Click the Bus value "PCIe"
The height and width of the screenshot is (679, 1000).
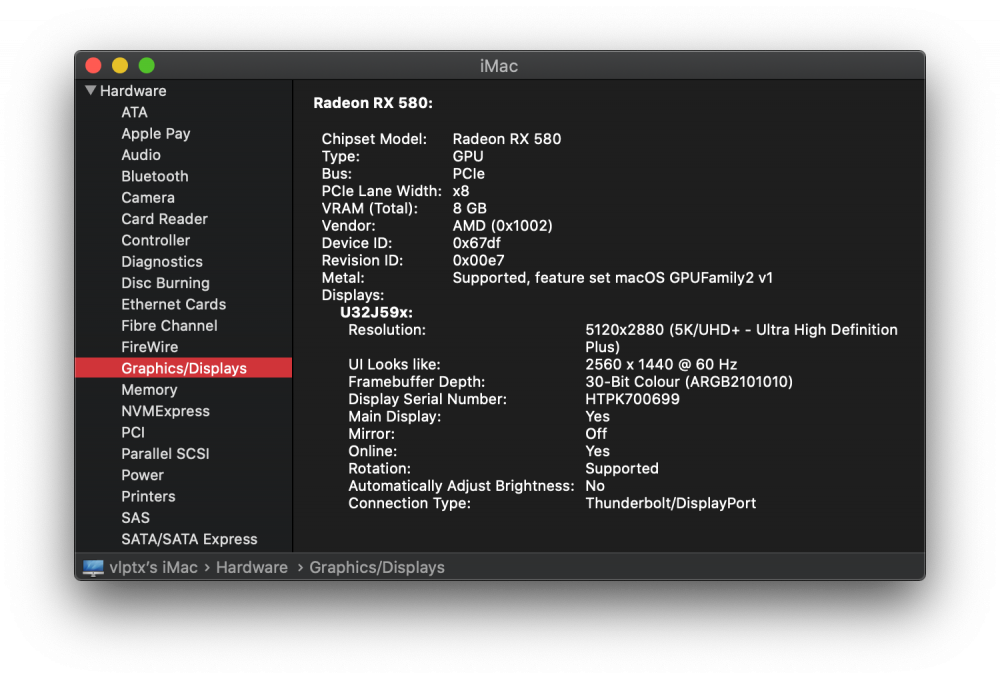pyautogui.click(x=469, y=173)
